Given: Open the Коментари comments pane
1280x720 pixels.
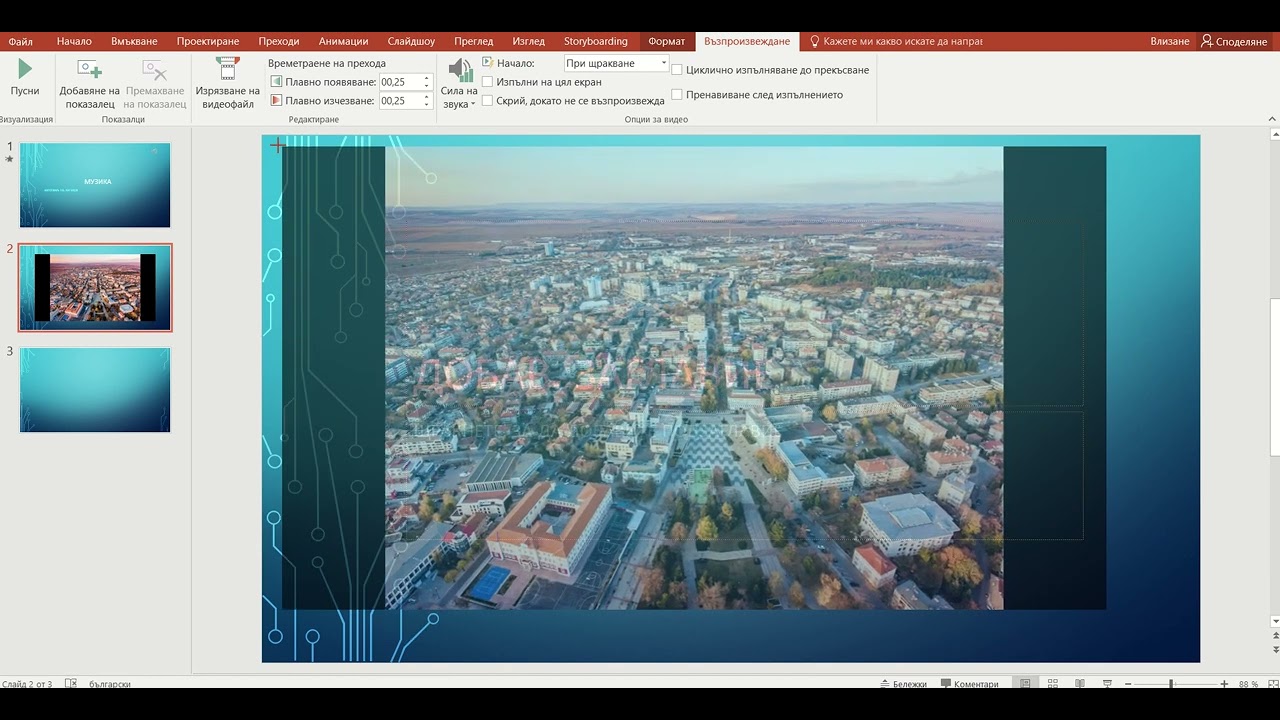Looking at the screenshot, I should tap(969, 684).
